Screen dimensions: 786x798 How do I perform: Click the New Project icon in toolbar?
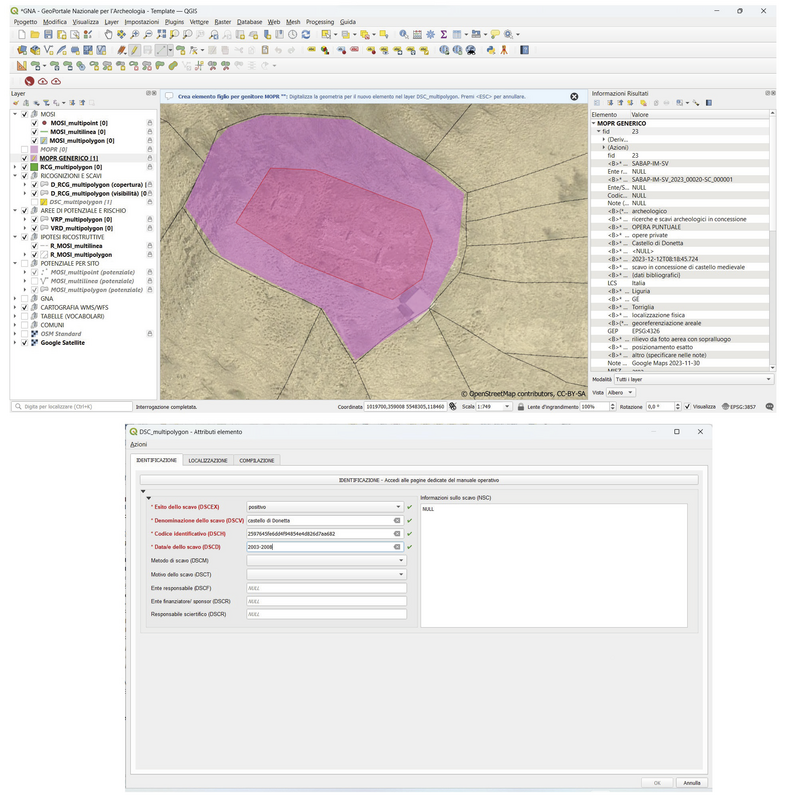pos(21,35)
